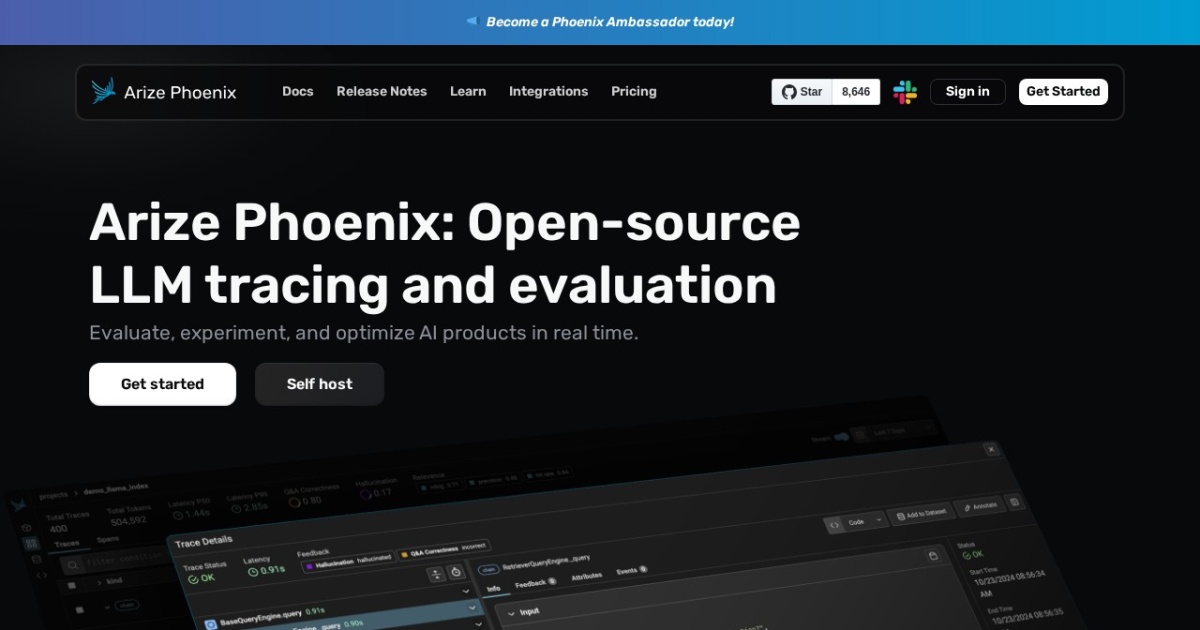Screen dimensions: 1200x630
Task: Expand the Input section in Trace Details
Action: [x=530, y=611]
